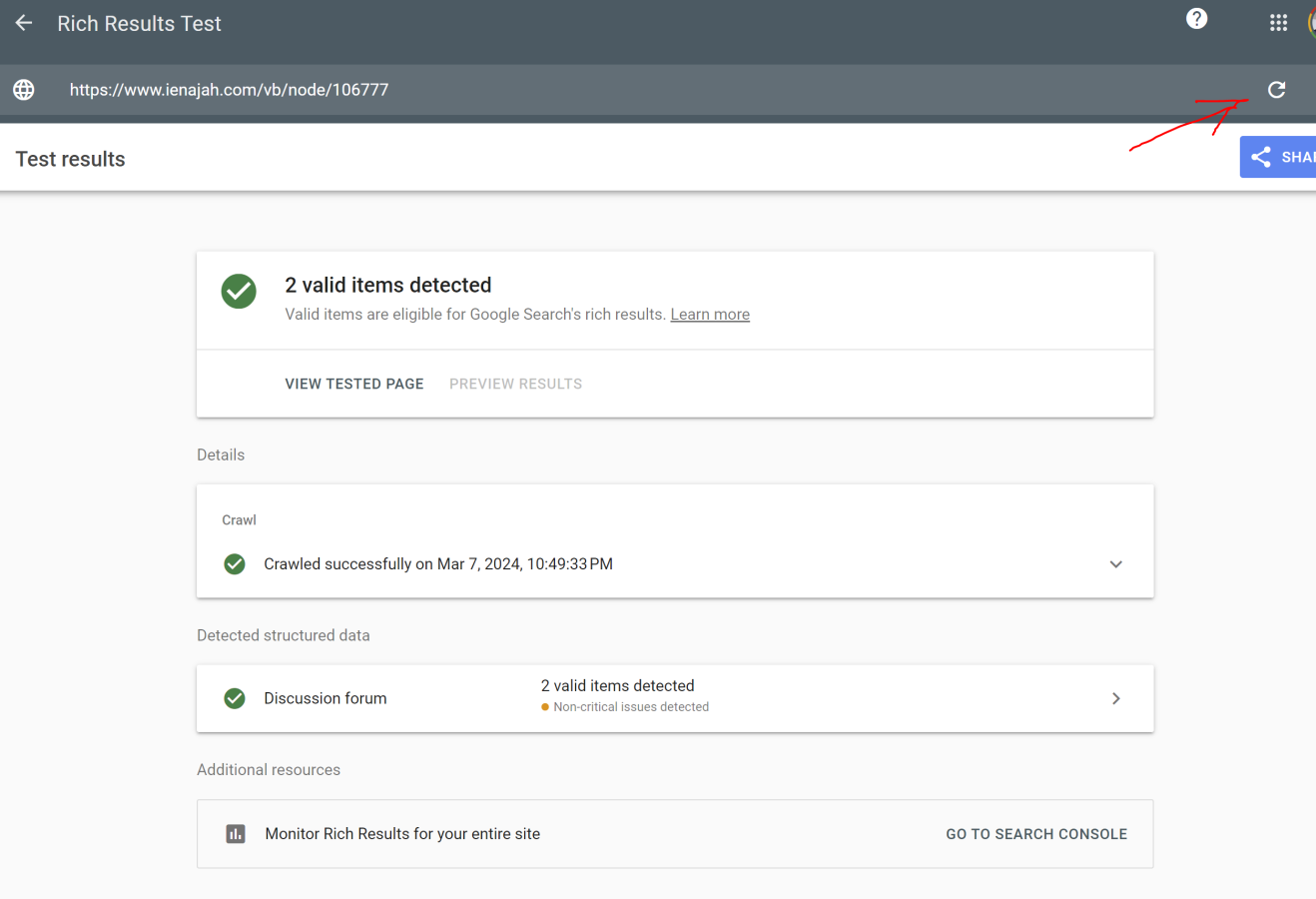Click the green check icon beside Discussion forum
The height and width of the screenshot is (899, 1316).
pyautogui.click(x=235, y=698)
